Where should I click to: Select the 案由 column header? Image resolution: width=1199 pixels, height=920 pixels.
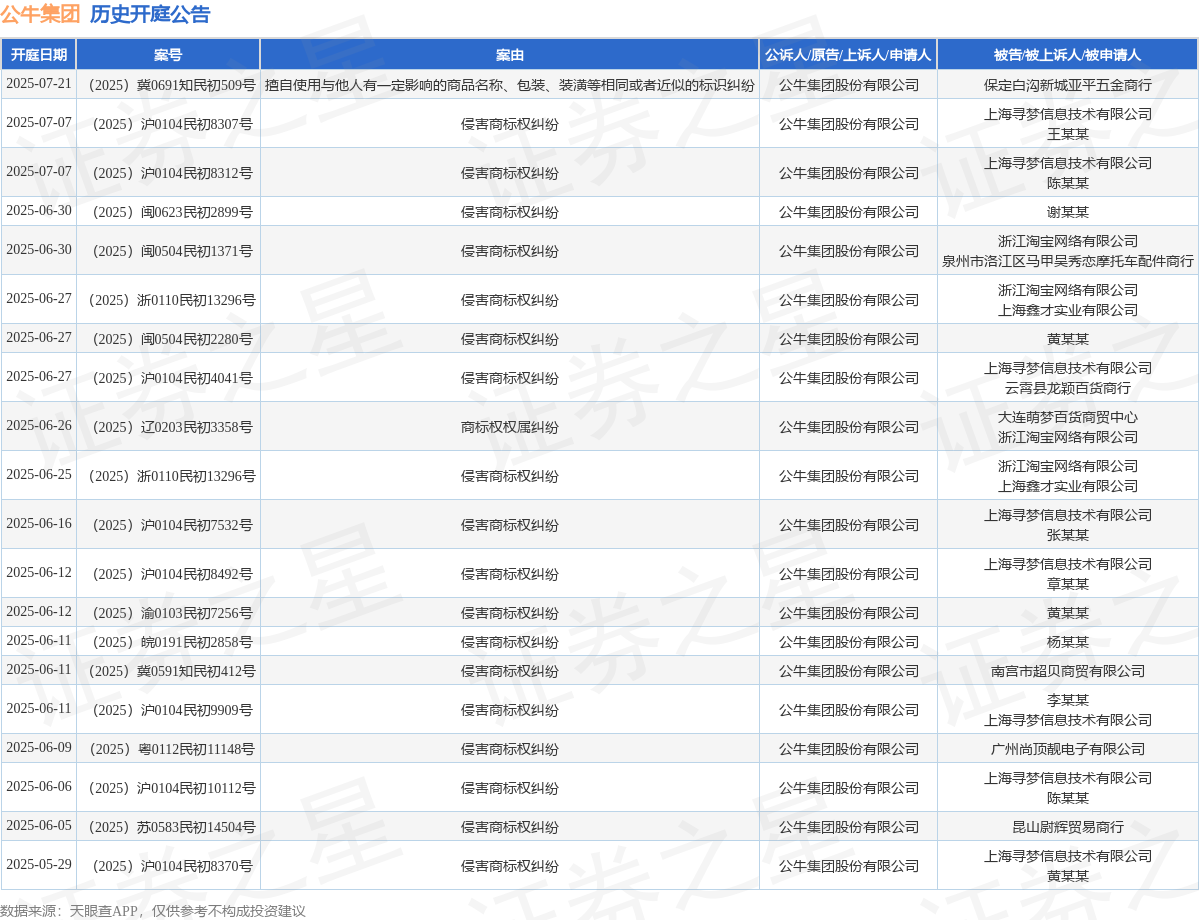[x=510, y=55]
